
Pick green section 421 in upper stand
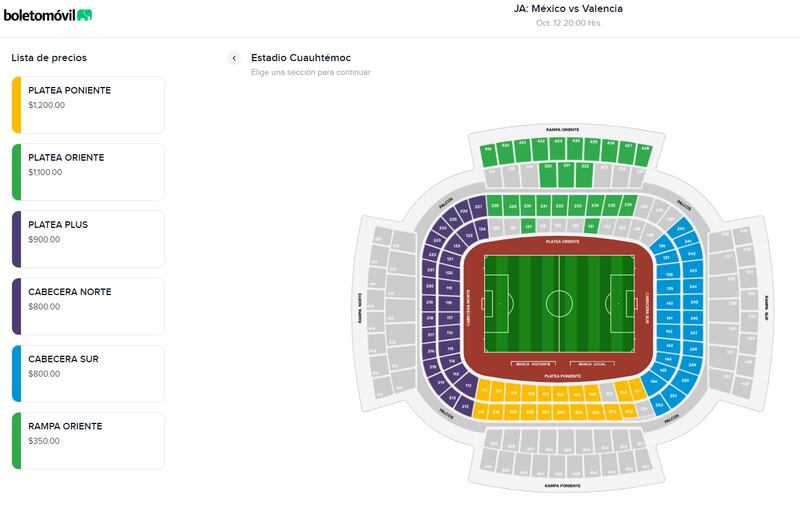point(523,144)
